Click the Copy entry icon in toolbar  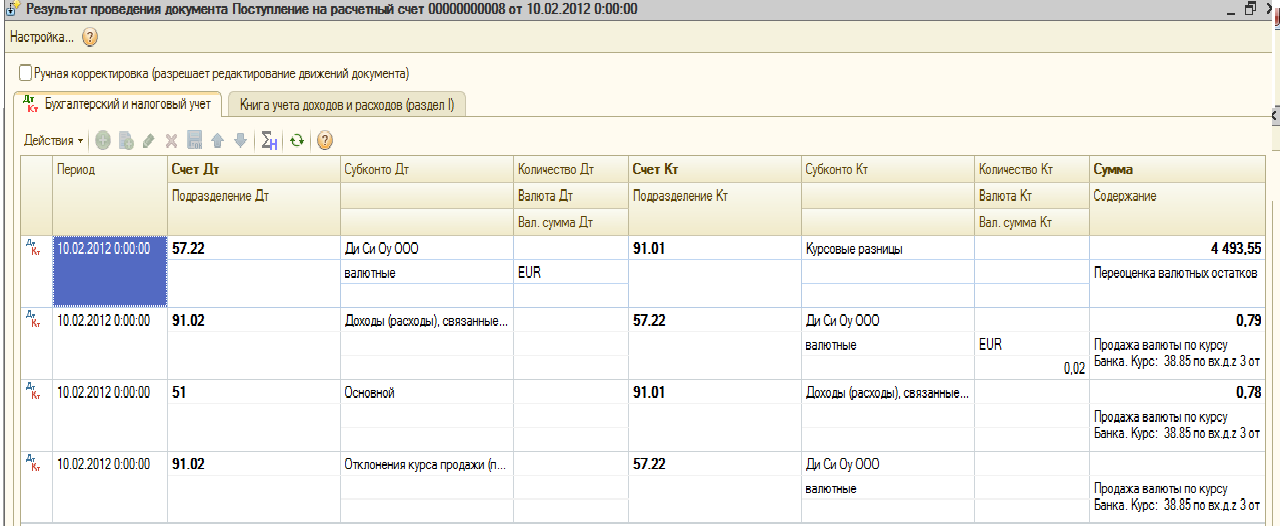(126, 141)
